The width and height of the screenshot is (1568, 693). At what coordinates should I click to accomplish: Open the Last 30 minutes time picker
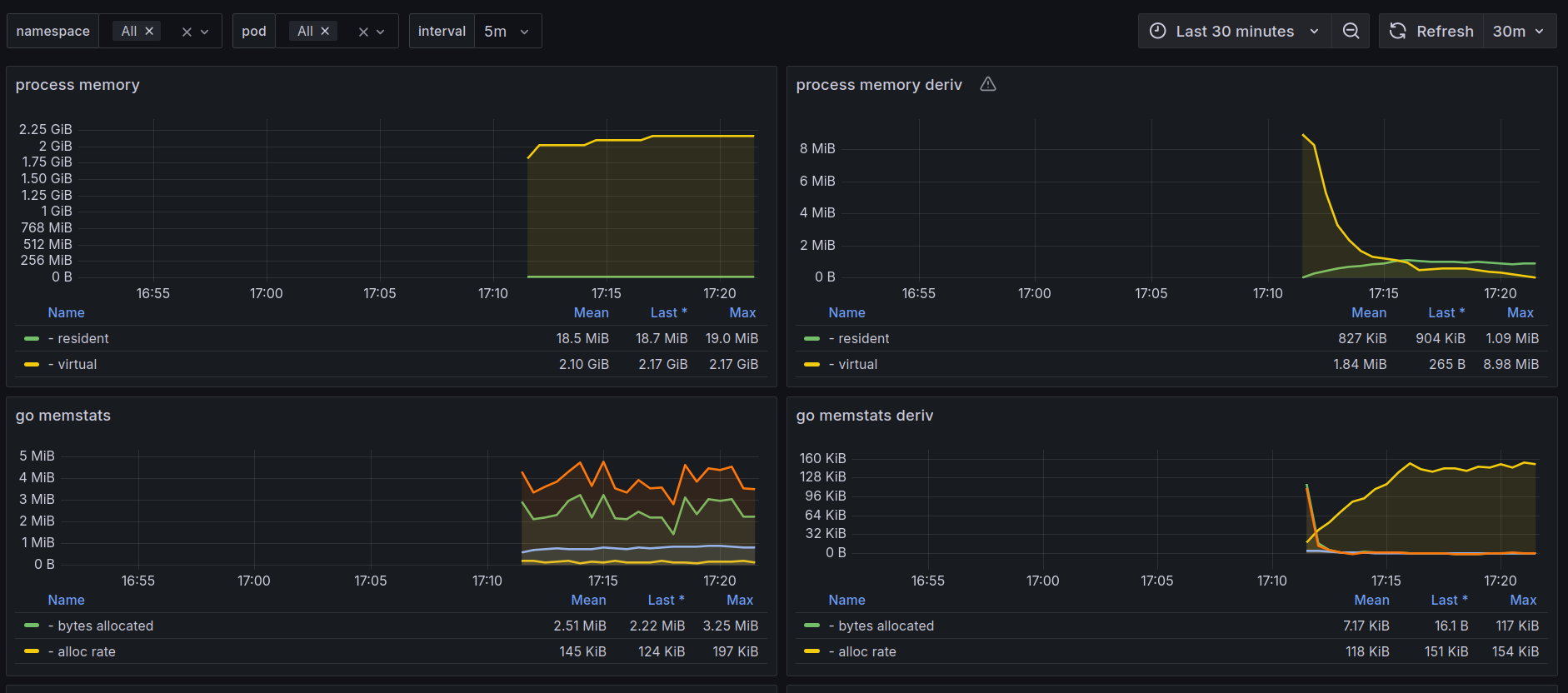(1235, 31)
